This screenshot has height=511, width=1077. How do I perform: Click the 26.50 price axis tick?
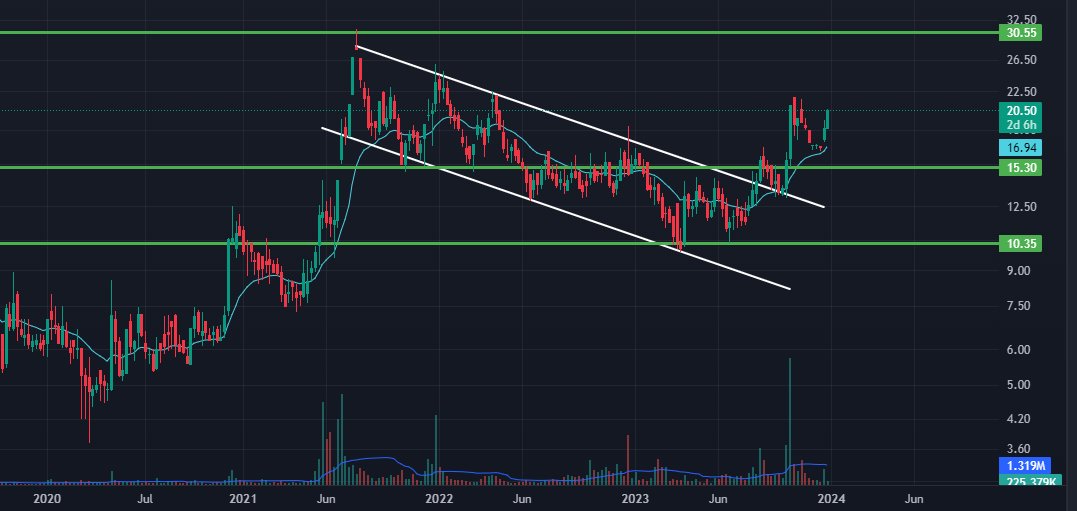pyautogui.click(x=1021, y=60)
